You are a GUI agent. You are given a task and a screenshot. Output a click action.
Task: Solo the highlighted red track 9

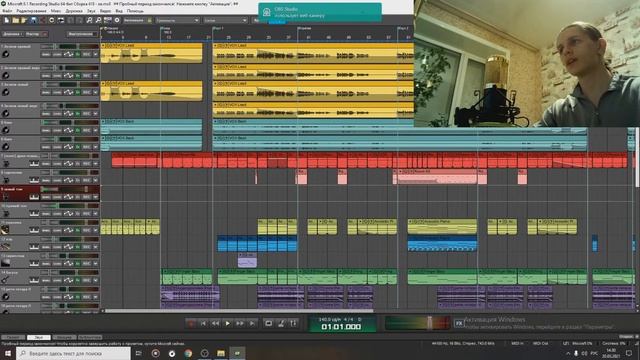(57, 197)
